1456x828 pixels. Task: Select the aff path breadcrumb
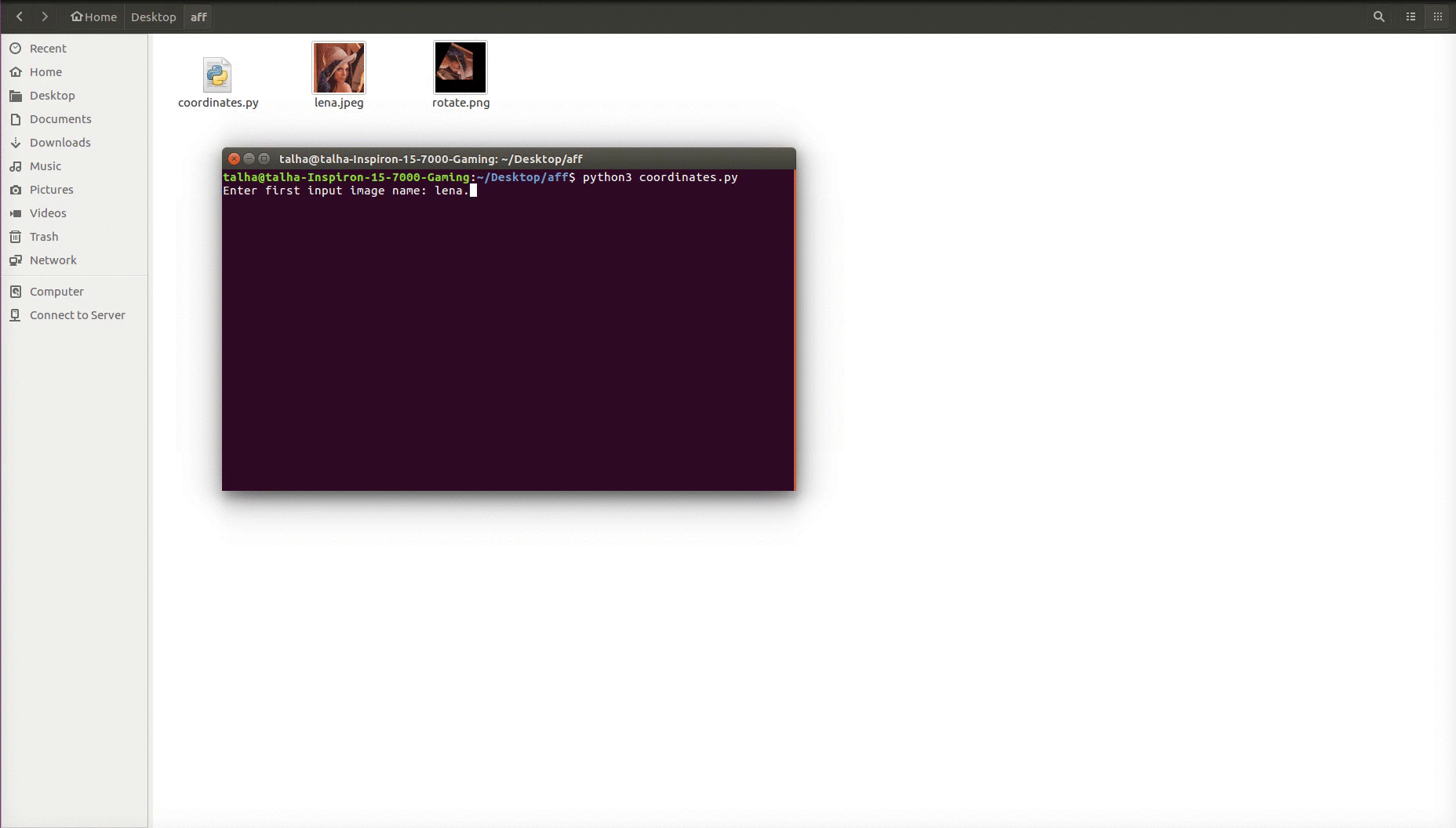[x=198, y=16]
